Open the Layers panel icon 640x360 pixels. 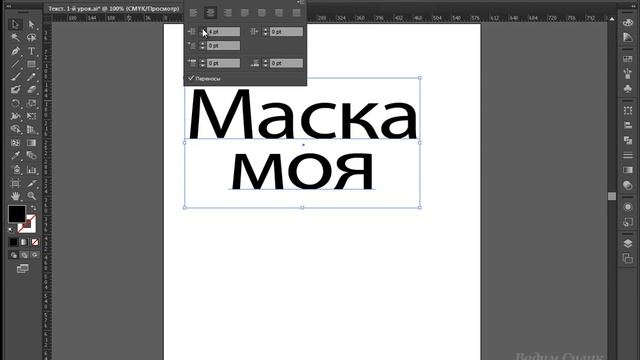pyautogui.click(x=628, y=244)
